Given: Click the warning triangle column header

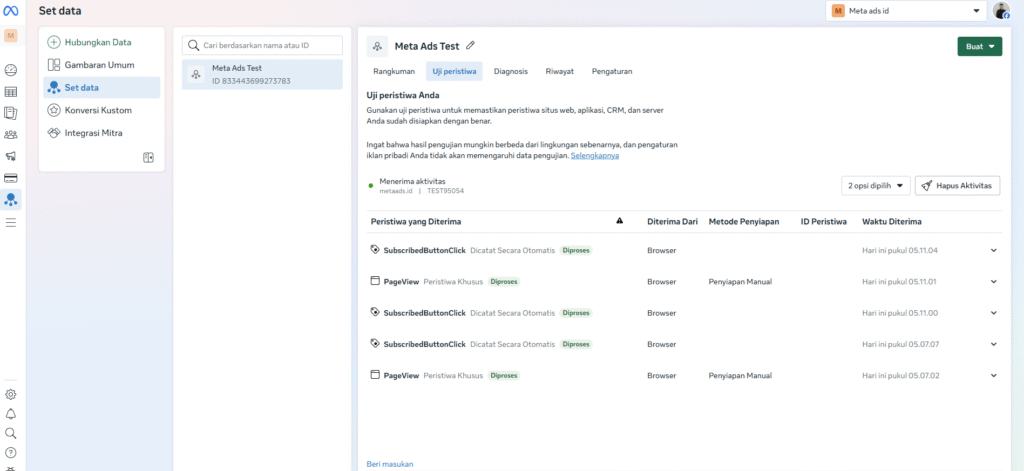Looking at the screenshot, I should point(619,221).
